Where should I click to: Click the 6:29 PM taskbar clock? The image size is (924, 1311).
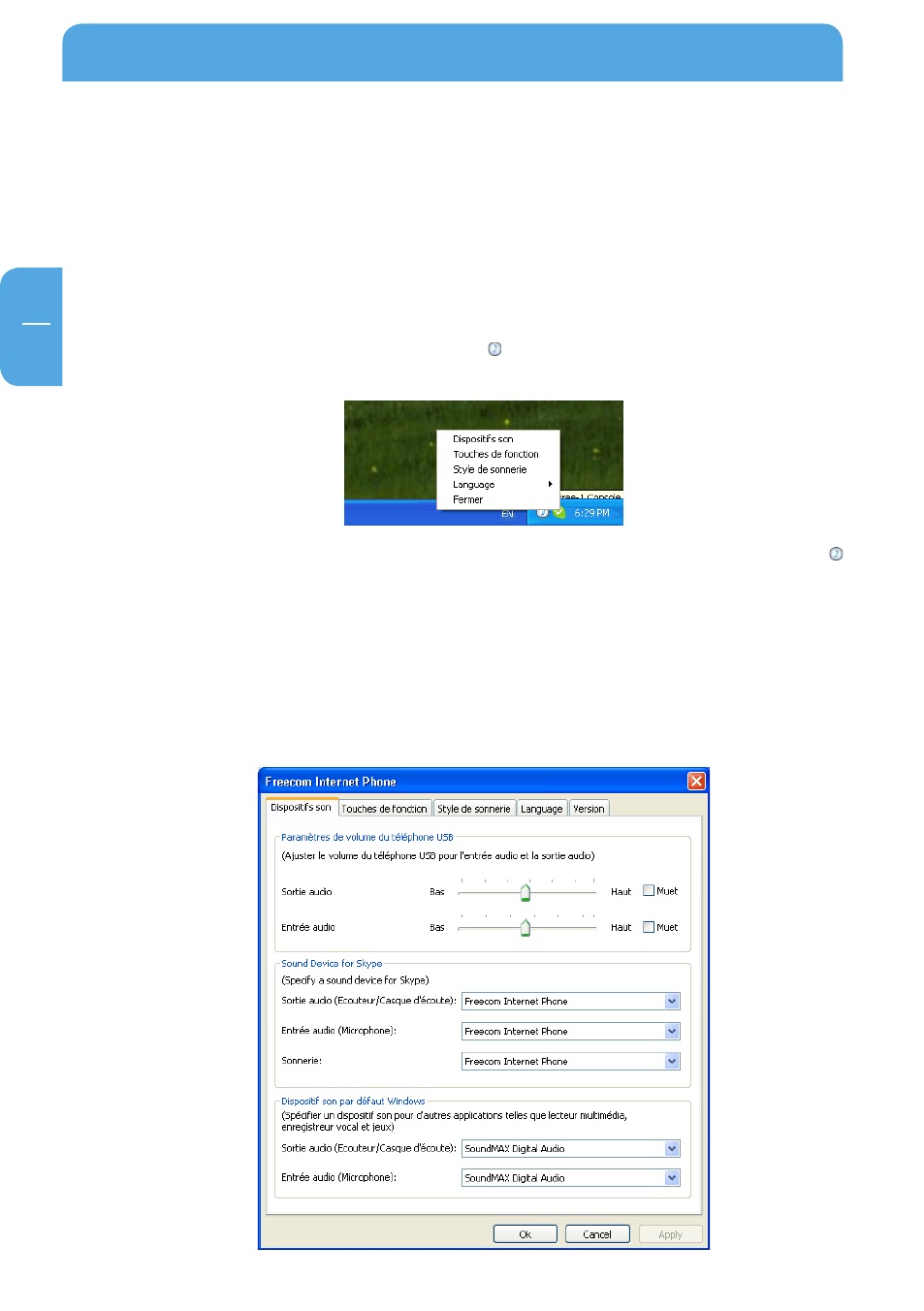click(x=591, y=513)
